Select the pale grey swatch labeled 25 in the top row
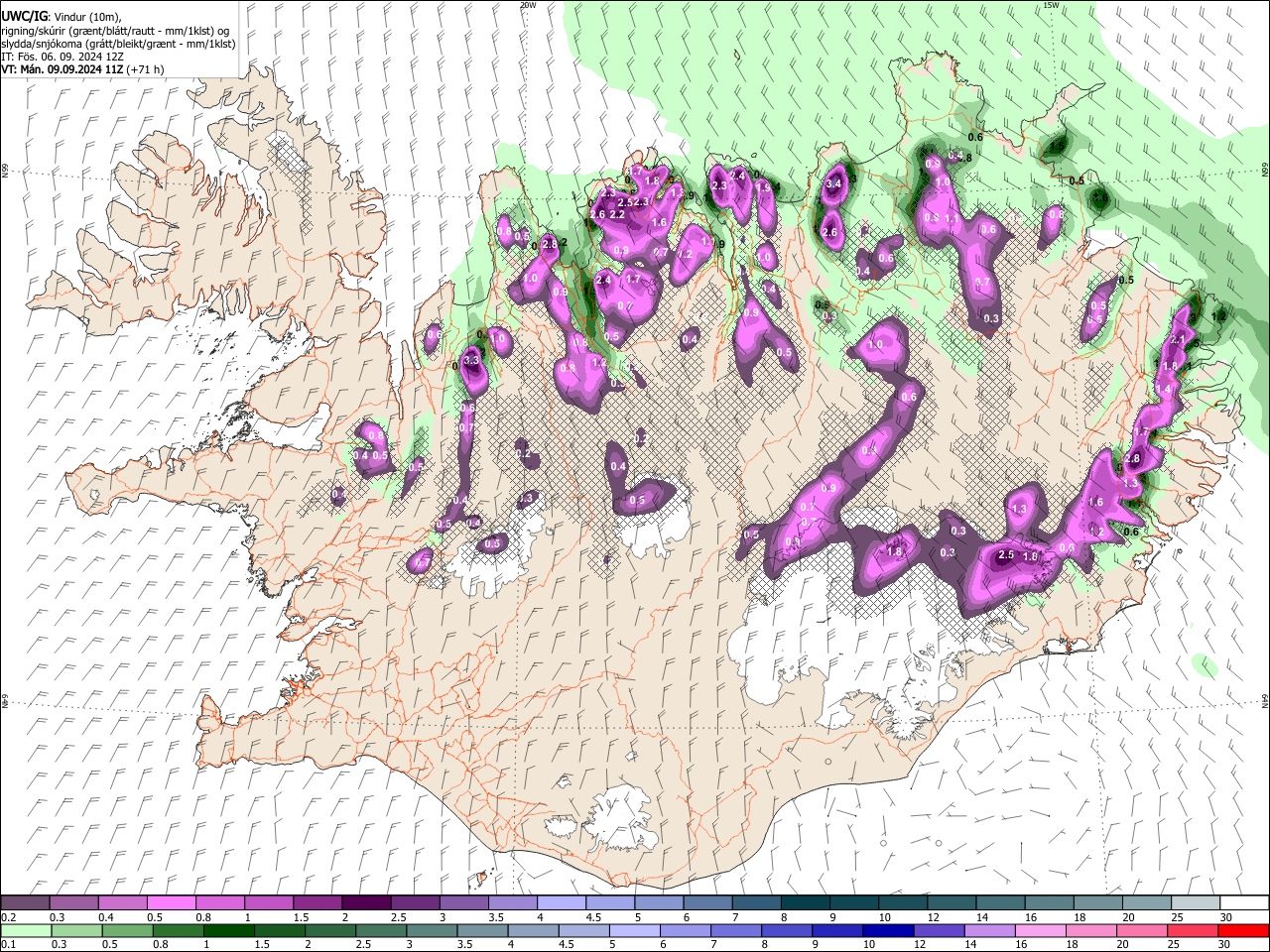The width and height of the screenshot is (1270, 952). pos(1197,903)
